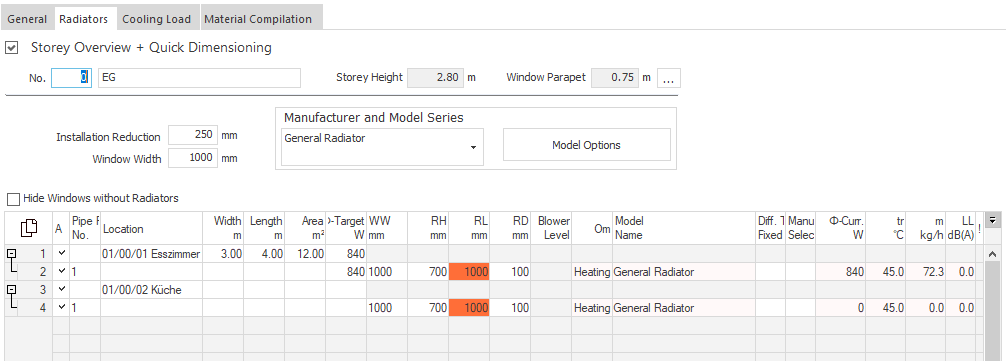Click the orange RL cell in row 2

468,272
